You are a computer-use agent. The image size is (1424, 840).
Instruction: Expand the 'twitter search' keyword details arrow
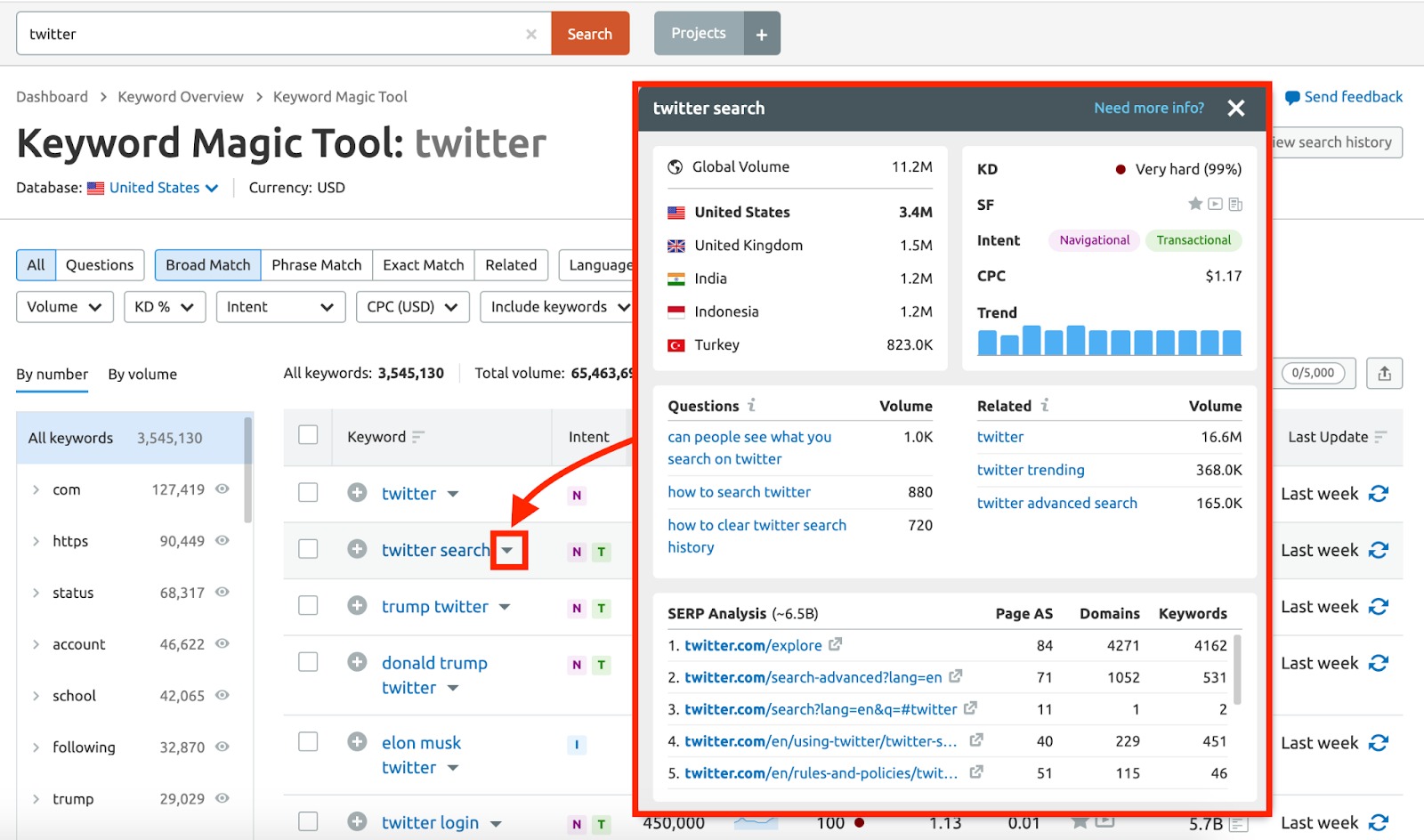pyautogui.click(x=507, y=551)
